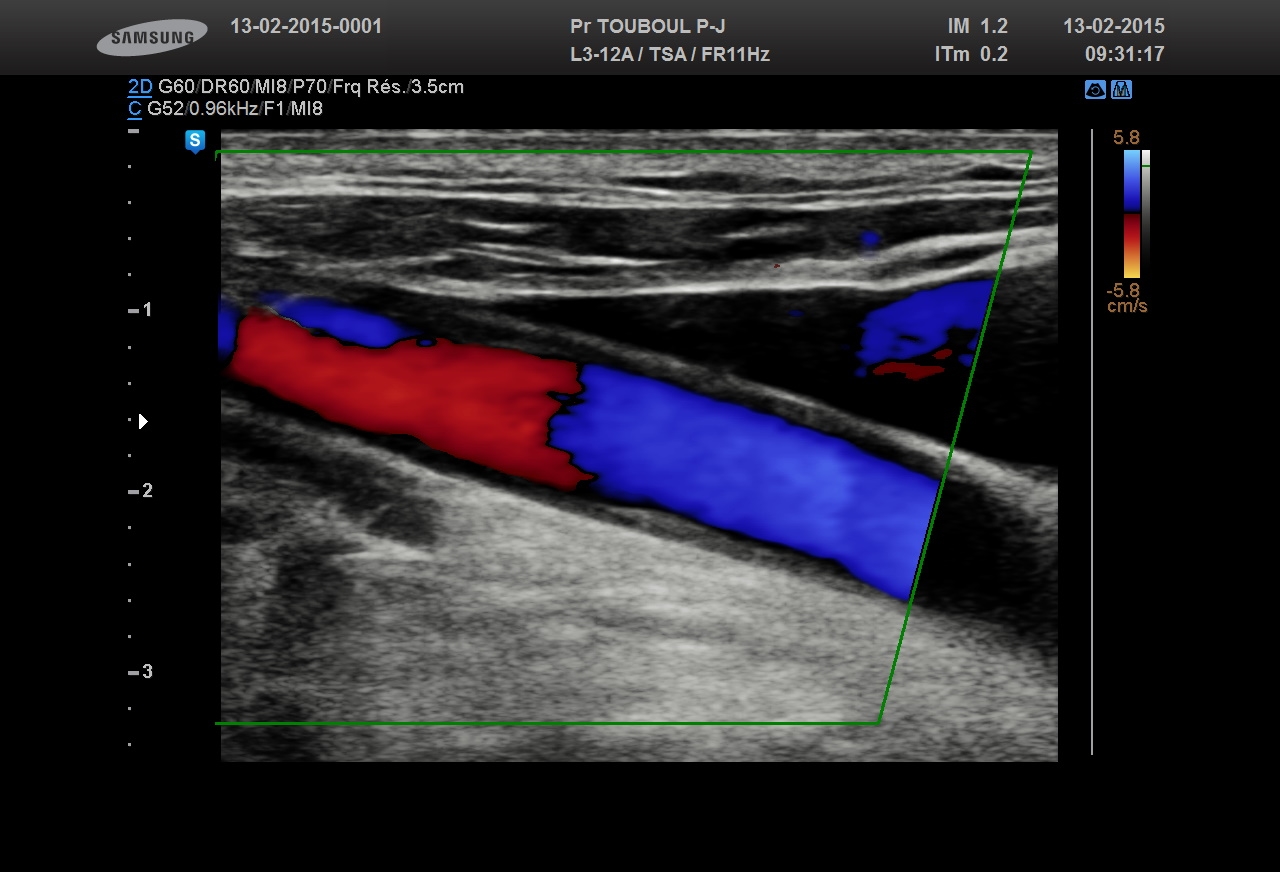This screenshot has width=1280, height=872.
Task: Click the blue S probe orientation marker
Action: coord(195,141)
